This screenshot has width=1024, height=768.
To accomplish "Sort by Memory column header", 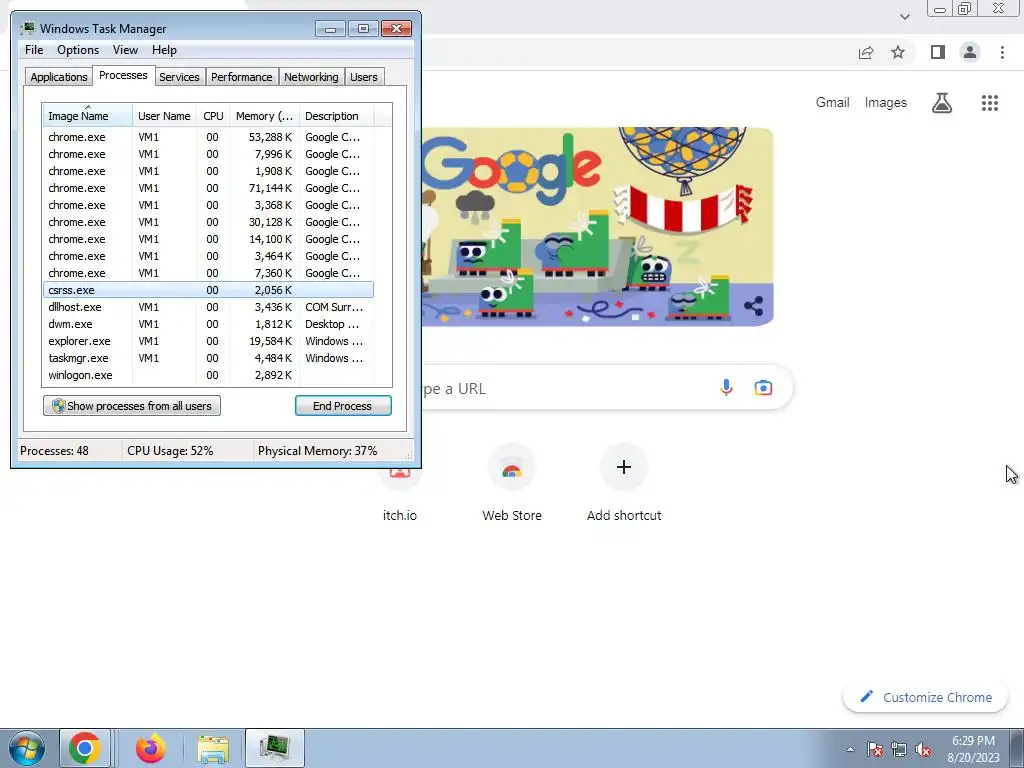I will point(264,116).
